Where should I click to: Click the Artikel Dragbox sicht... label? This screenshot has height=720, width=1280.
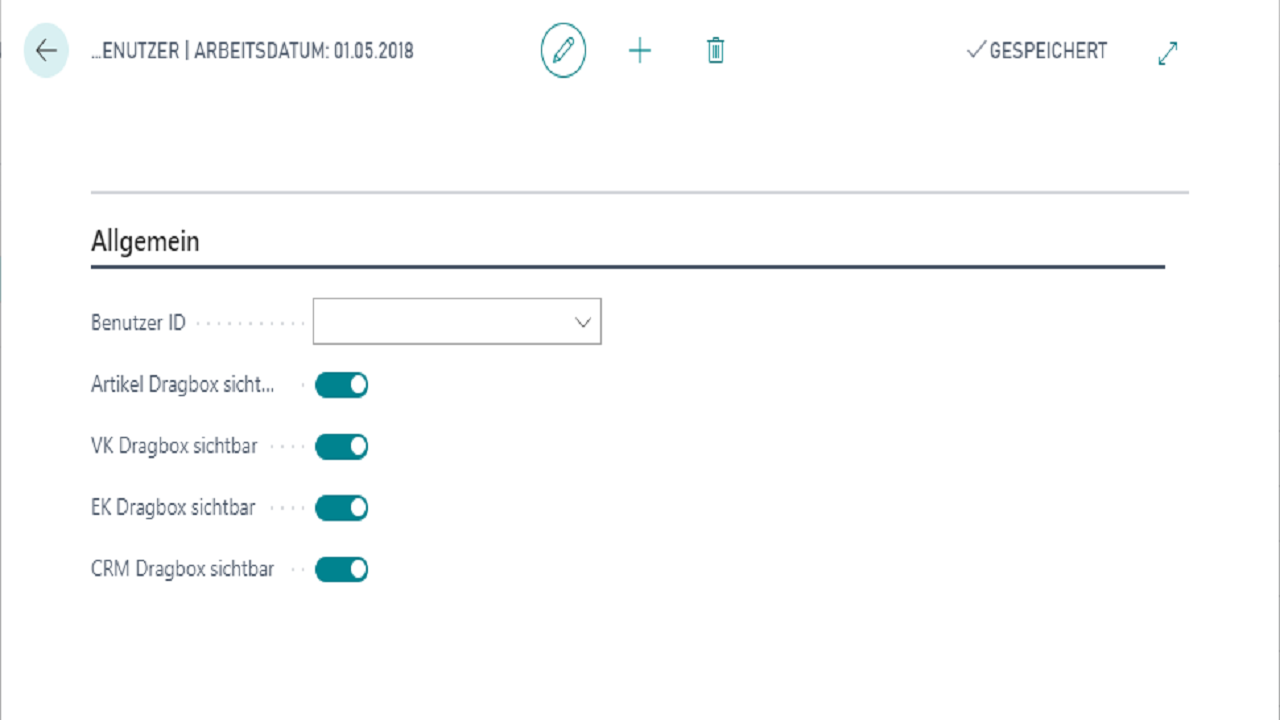(x=182, y=385)
